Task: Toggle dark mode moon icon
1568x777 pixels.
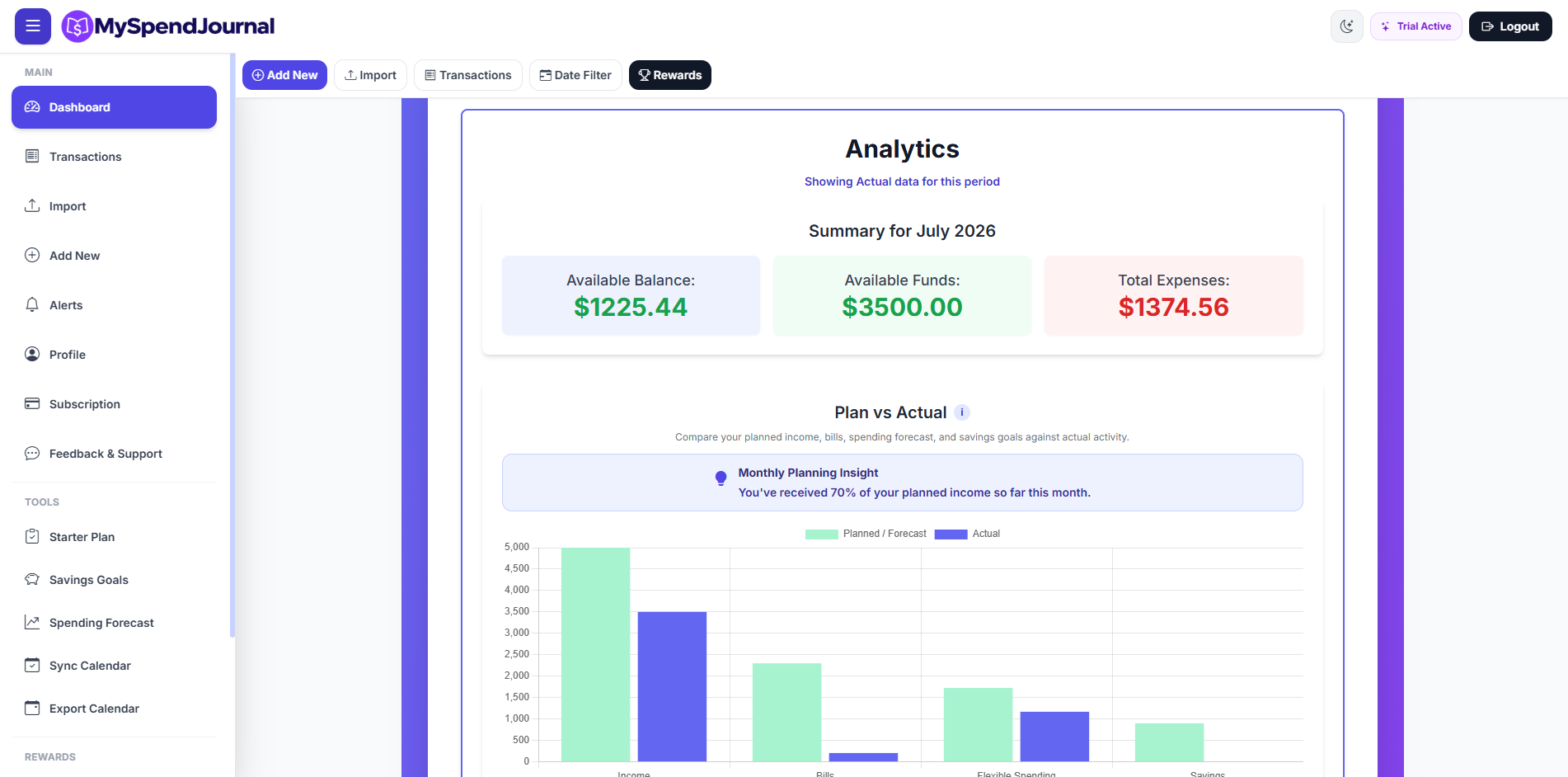Action: click(1347, 26)
